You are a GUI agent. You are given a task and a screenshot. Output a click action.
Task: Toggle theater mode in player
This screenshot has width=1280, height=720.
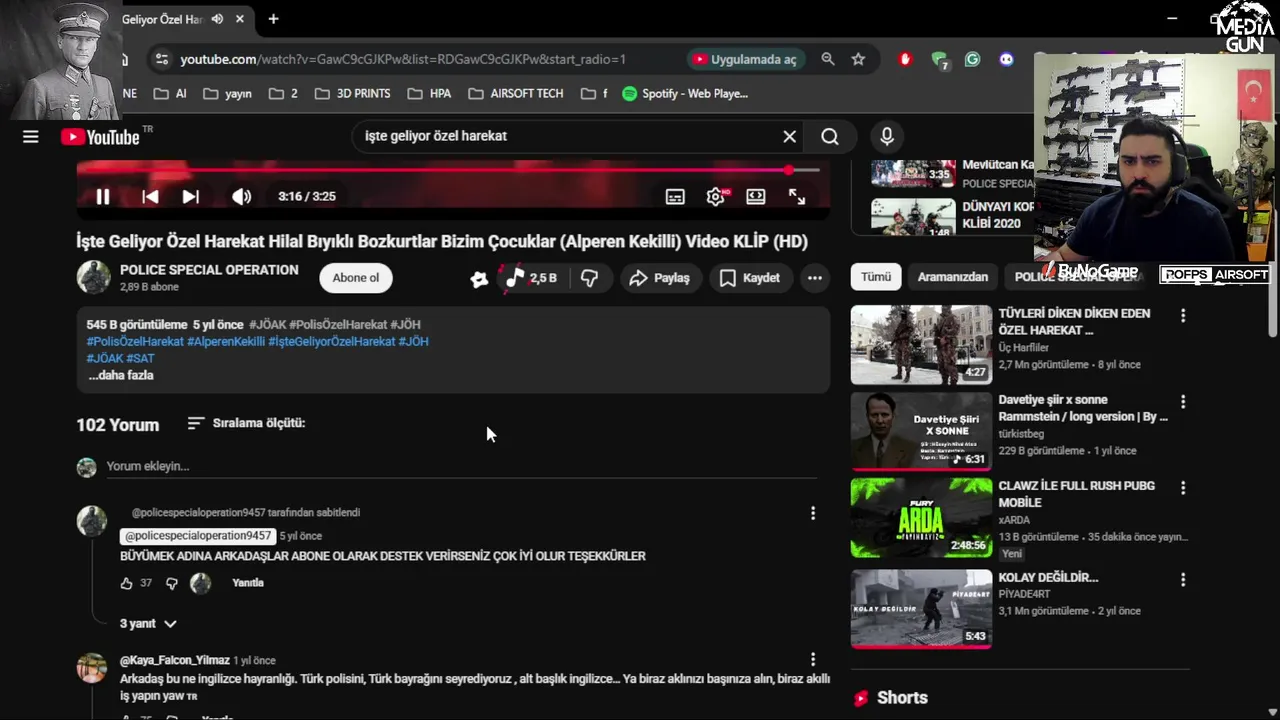pyautogui.click(x=756, y=197)
